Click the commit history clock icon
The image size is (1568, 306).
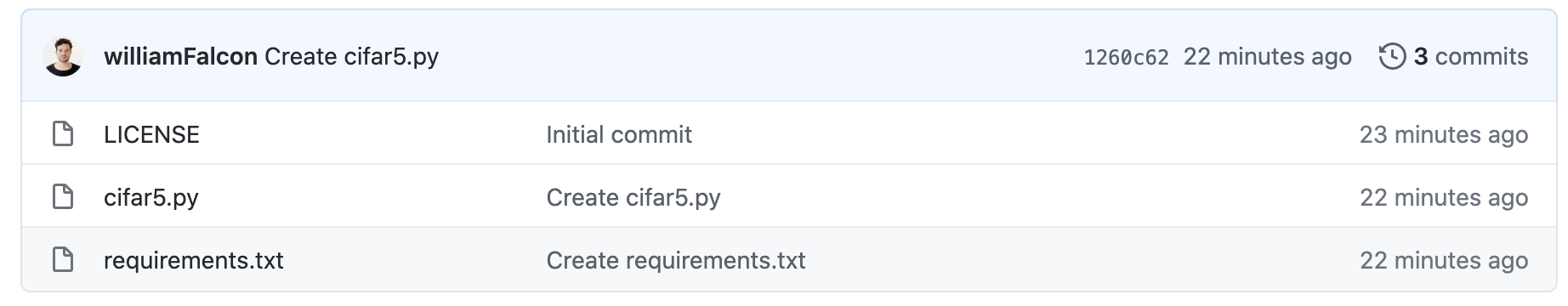[x=1392, y=57]
